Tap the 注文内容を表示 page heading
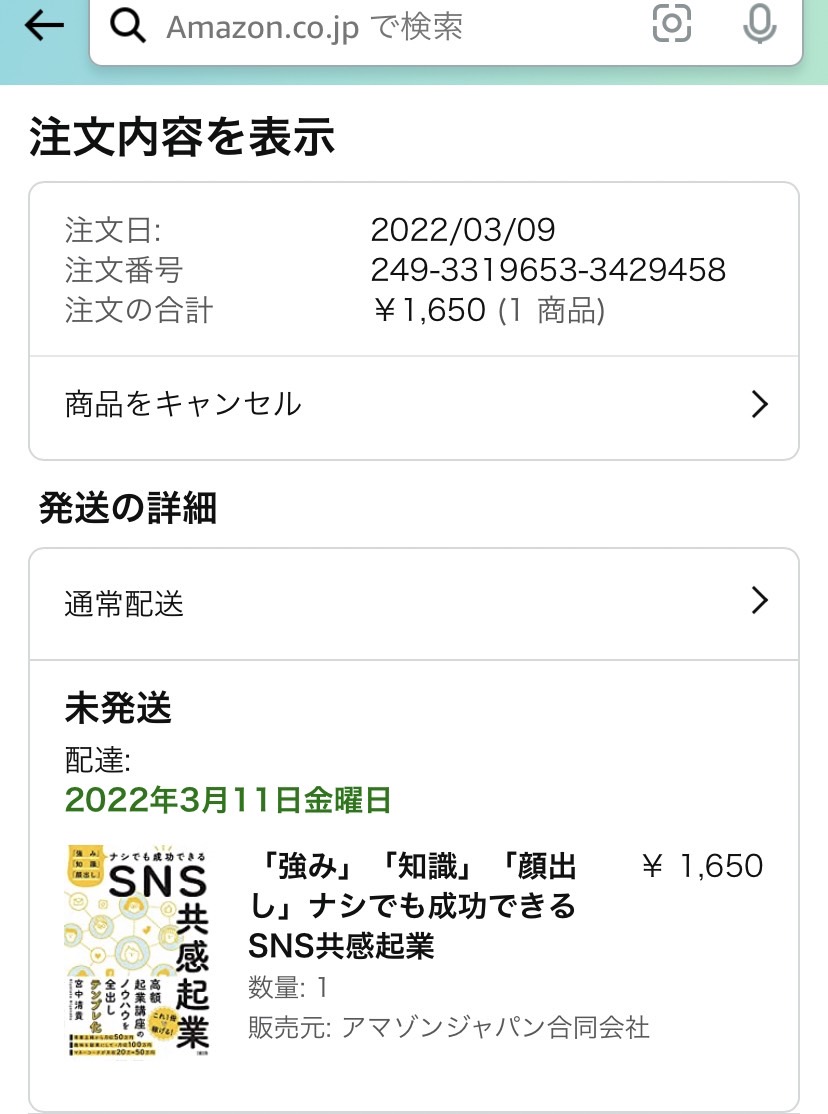 tap(182, 136)
